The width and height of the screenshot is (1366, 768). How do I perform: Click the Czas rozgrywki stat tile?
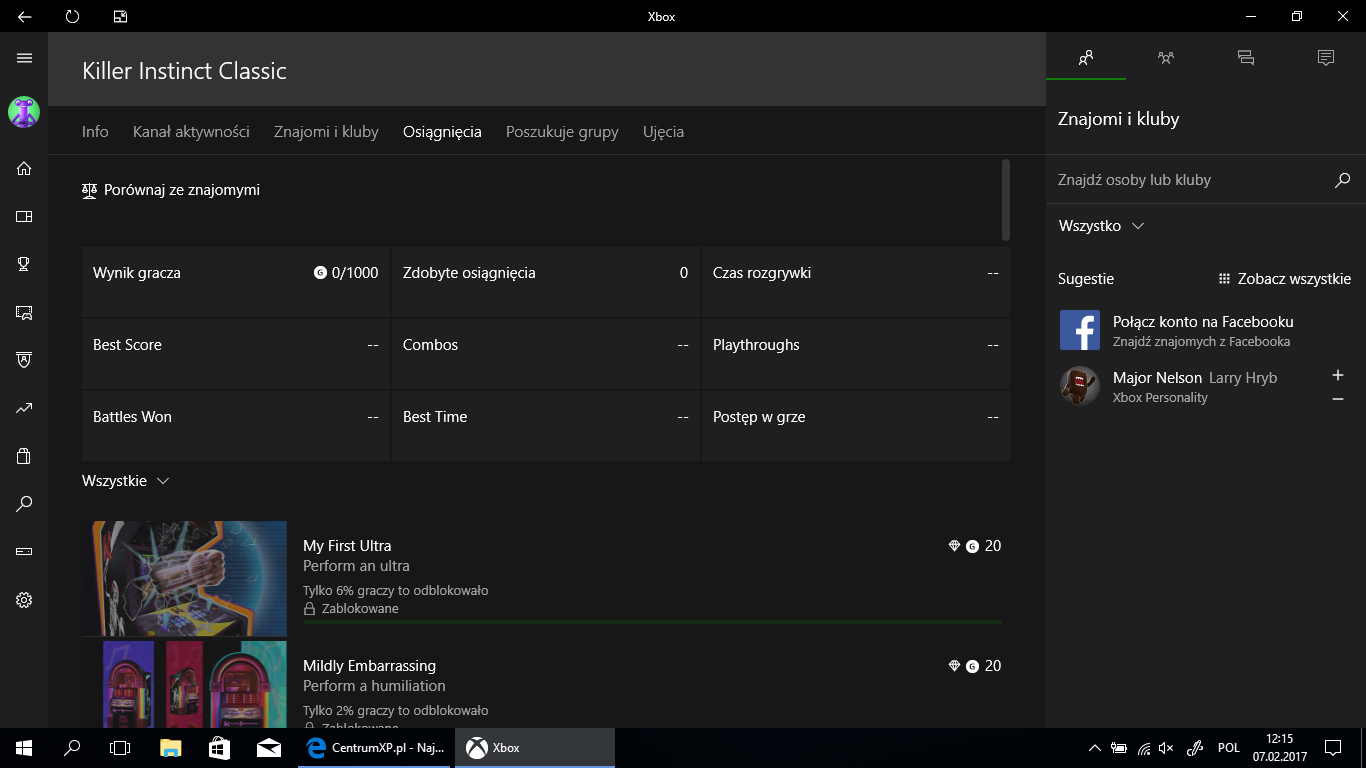pos(856,282)
